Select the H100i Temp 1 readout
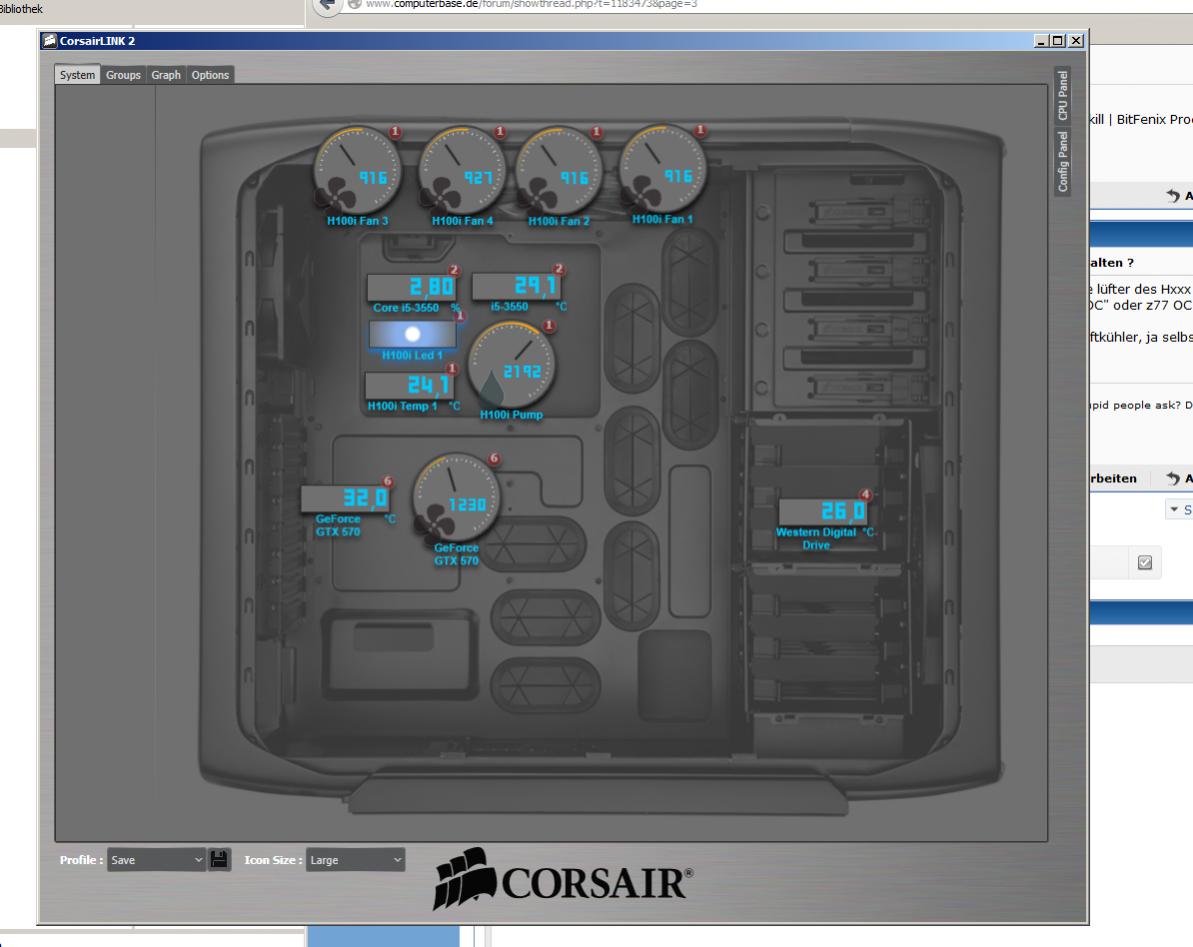 point(409,385)
